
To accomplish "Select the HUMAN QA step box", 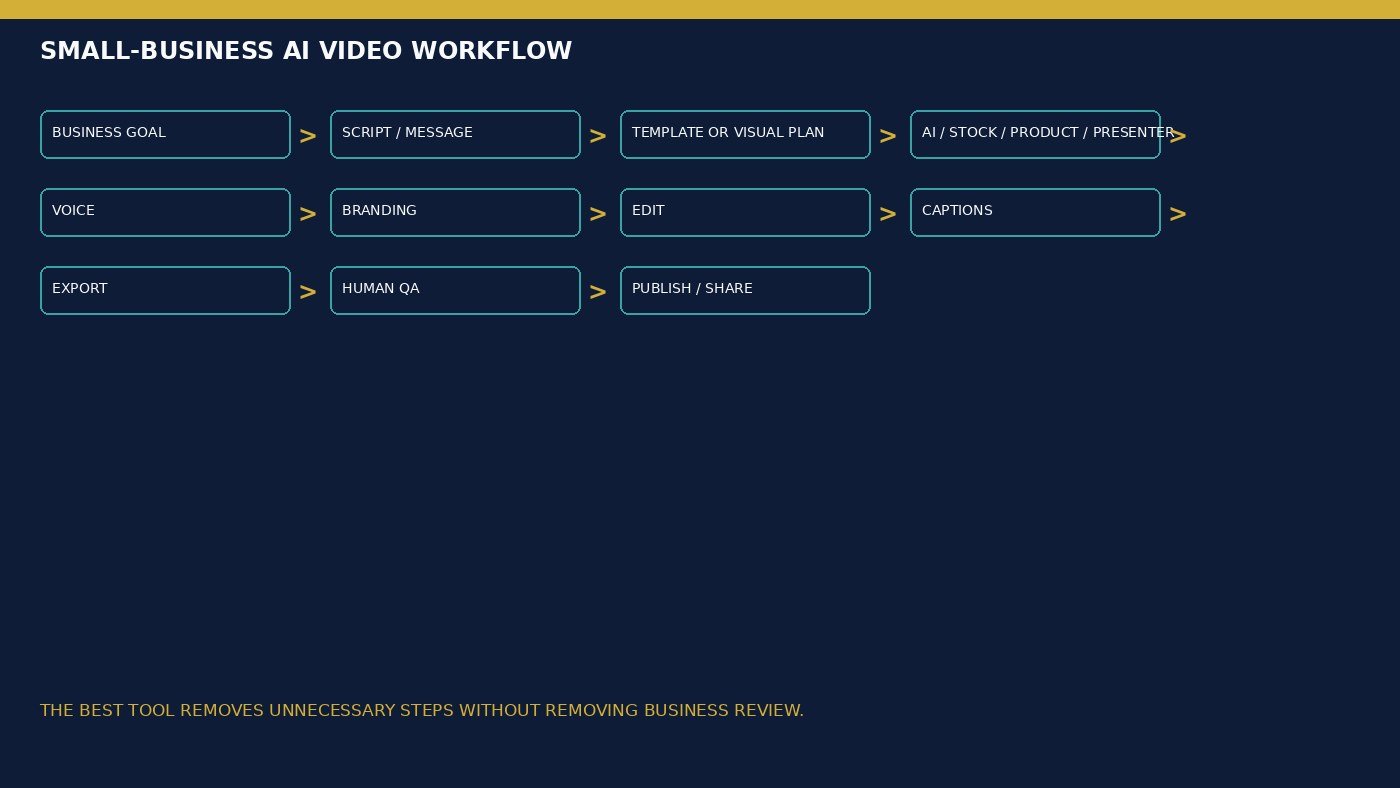I will (455, 290).
